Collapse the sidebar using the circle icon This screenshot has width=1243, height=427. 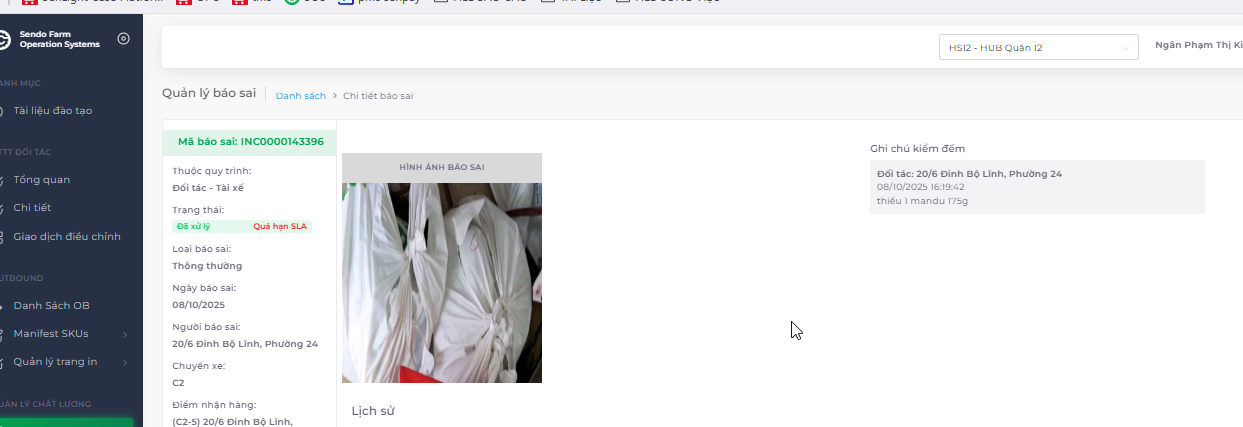click(124, 39)
